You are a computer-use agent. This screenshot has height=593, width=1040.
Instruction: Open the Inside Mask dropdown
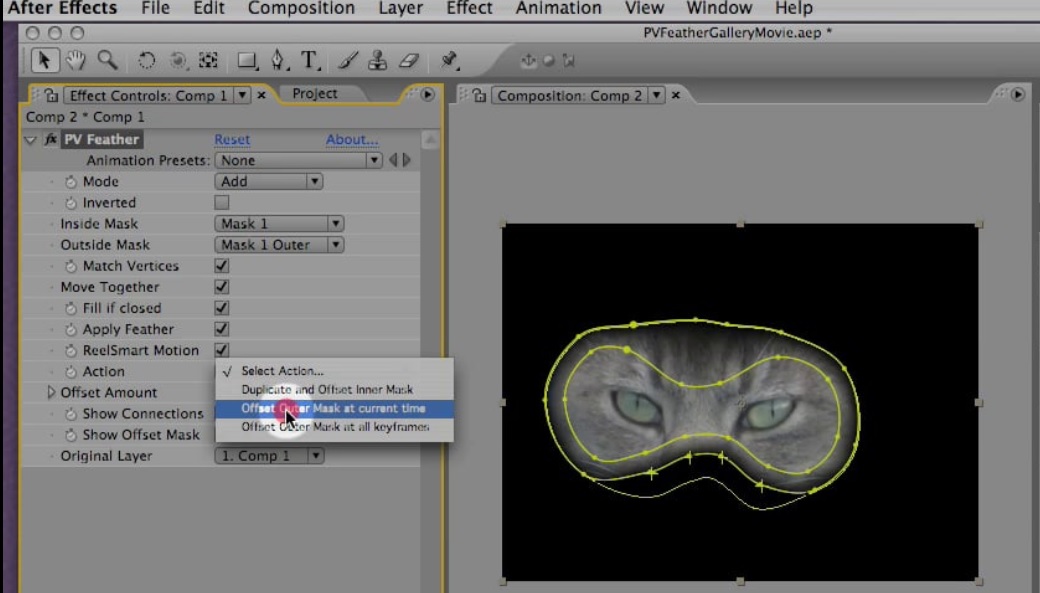click(x=279, y=224)
